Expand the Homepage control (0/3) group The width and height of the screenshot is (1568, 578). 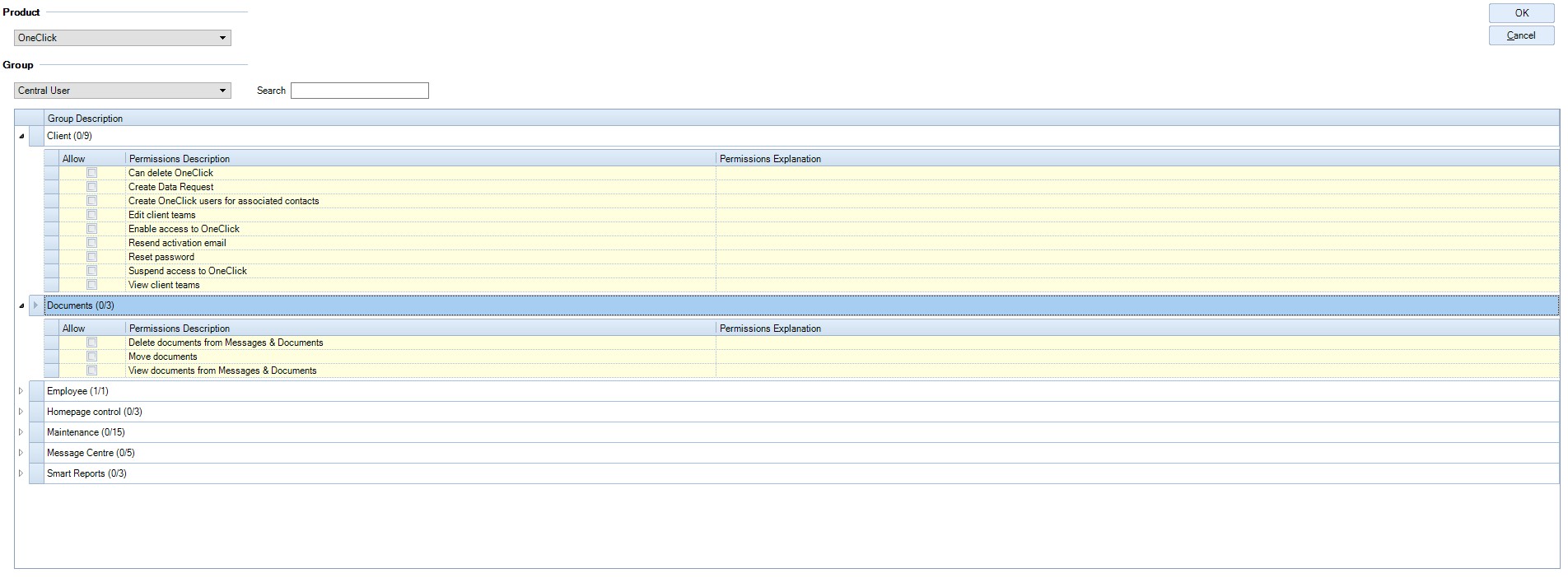[21, 412]
